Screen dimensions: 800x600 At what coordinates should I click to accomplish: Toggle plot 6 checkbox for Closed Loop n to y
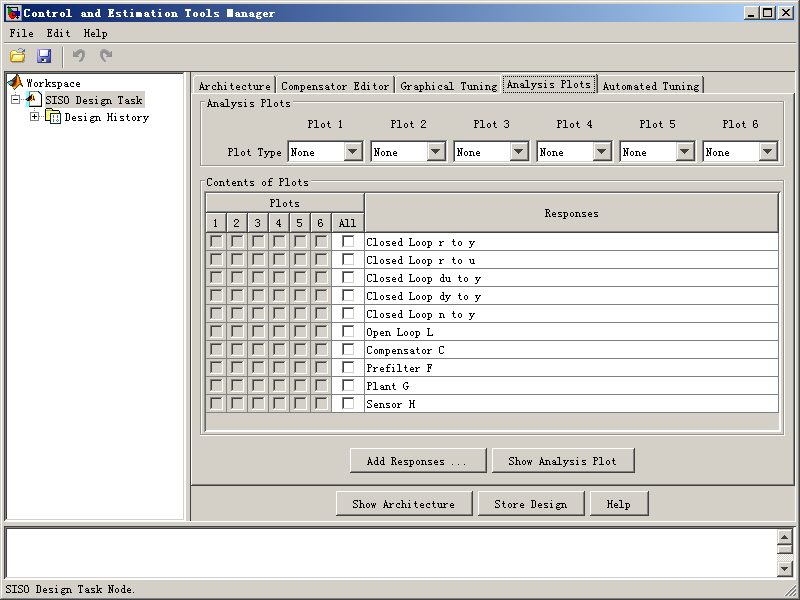[x=321, y=314]
